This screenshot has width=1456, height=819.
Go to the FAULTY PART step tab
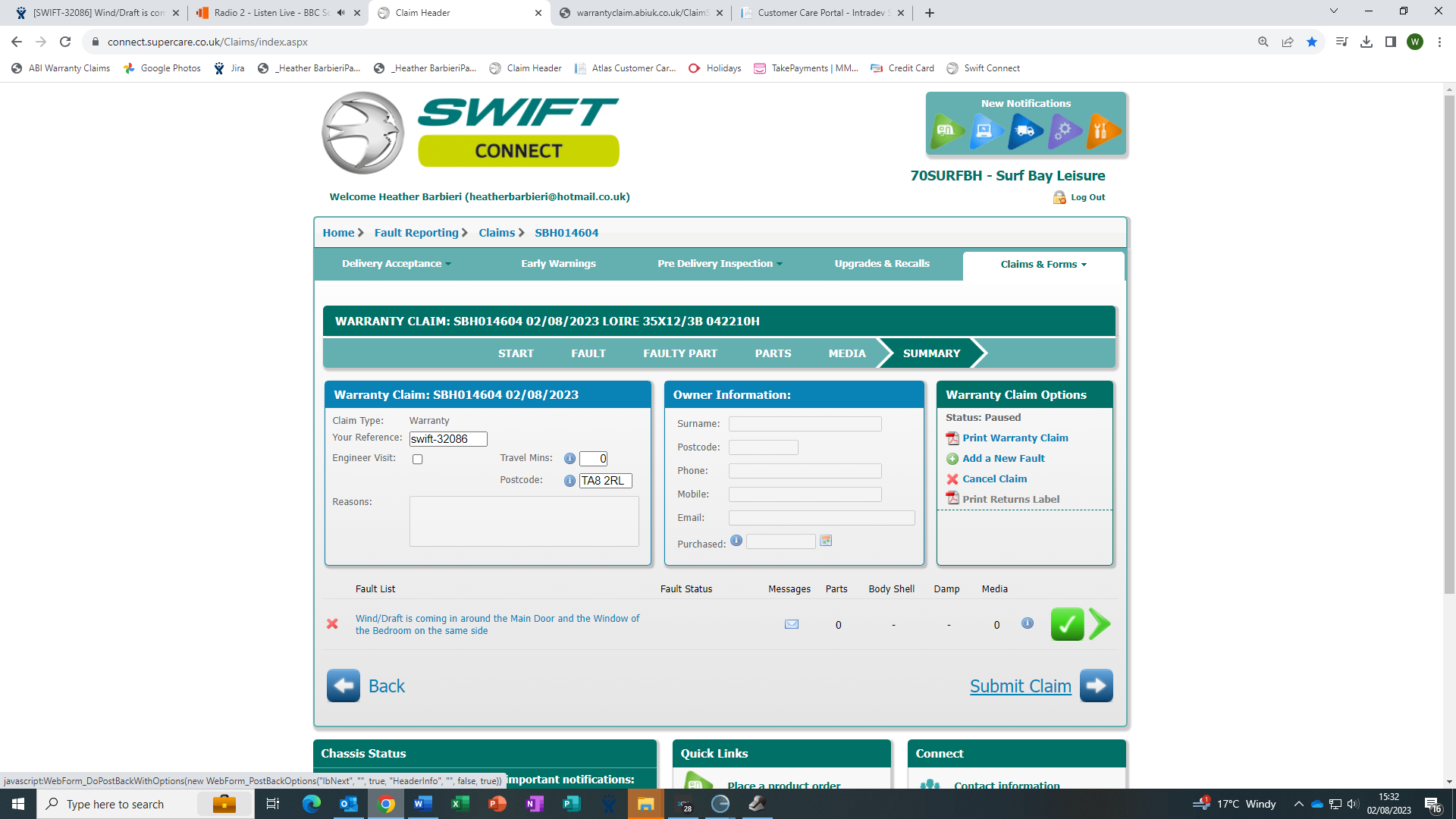(679, 353)
